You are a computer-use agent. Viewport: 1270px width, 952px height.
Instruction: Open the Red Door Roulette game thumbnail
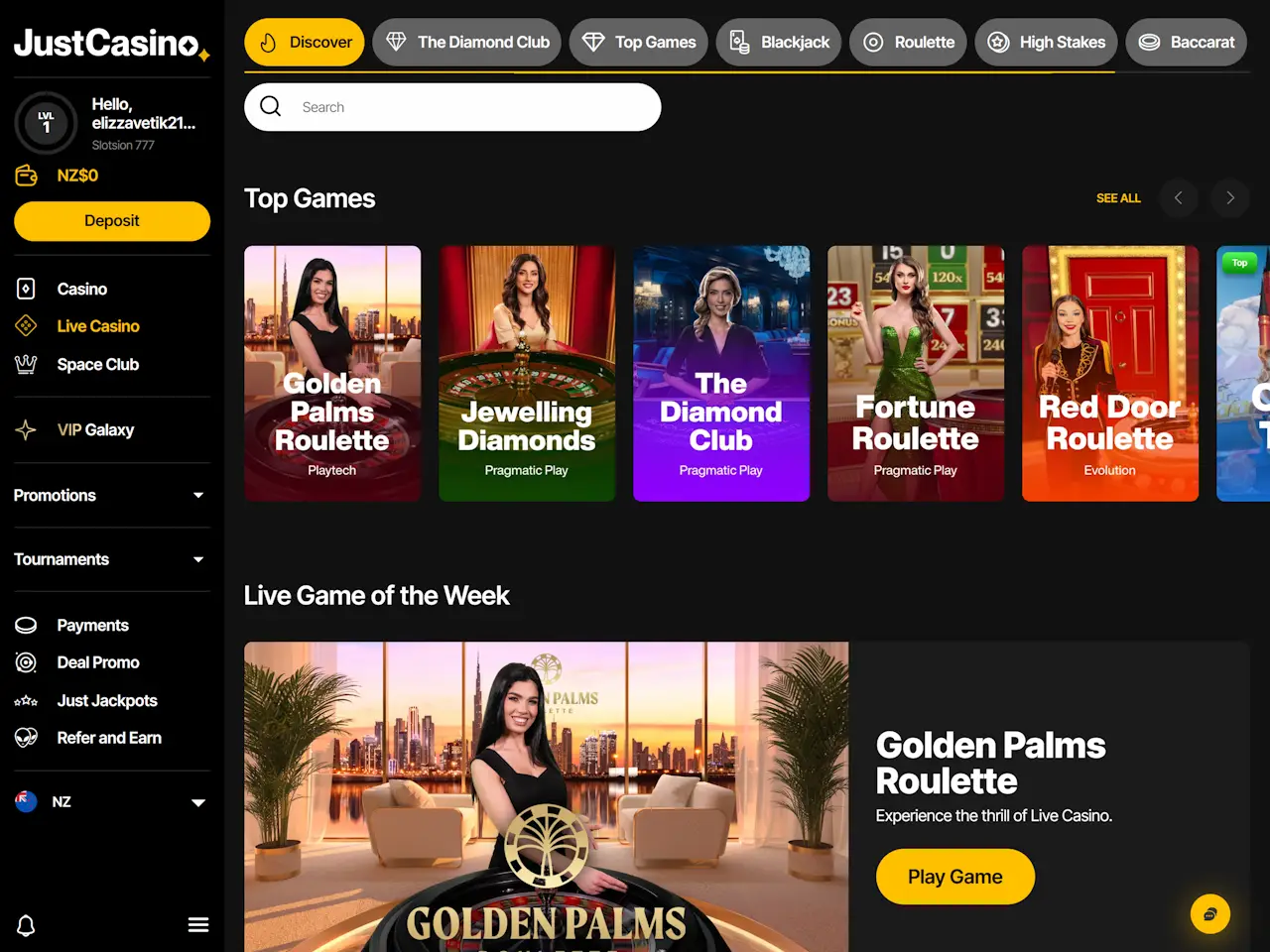1110,374
